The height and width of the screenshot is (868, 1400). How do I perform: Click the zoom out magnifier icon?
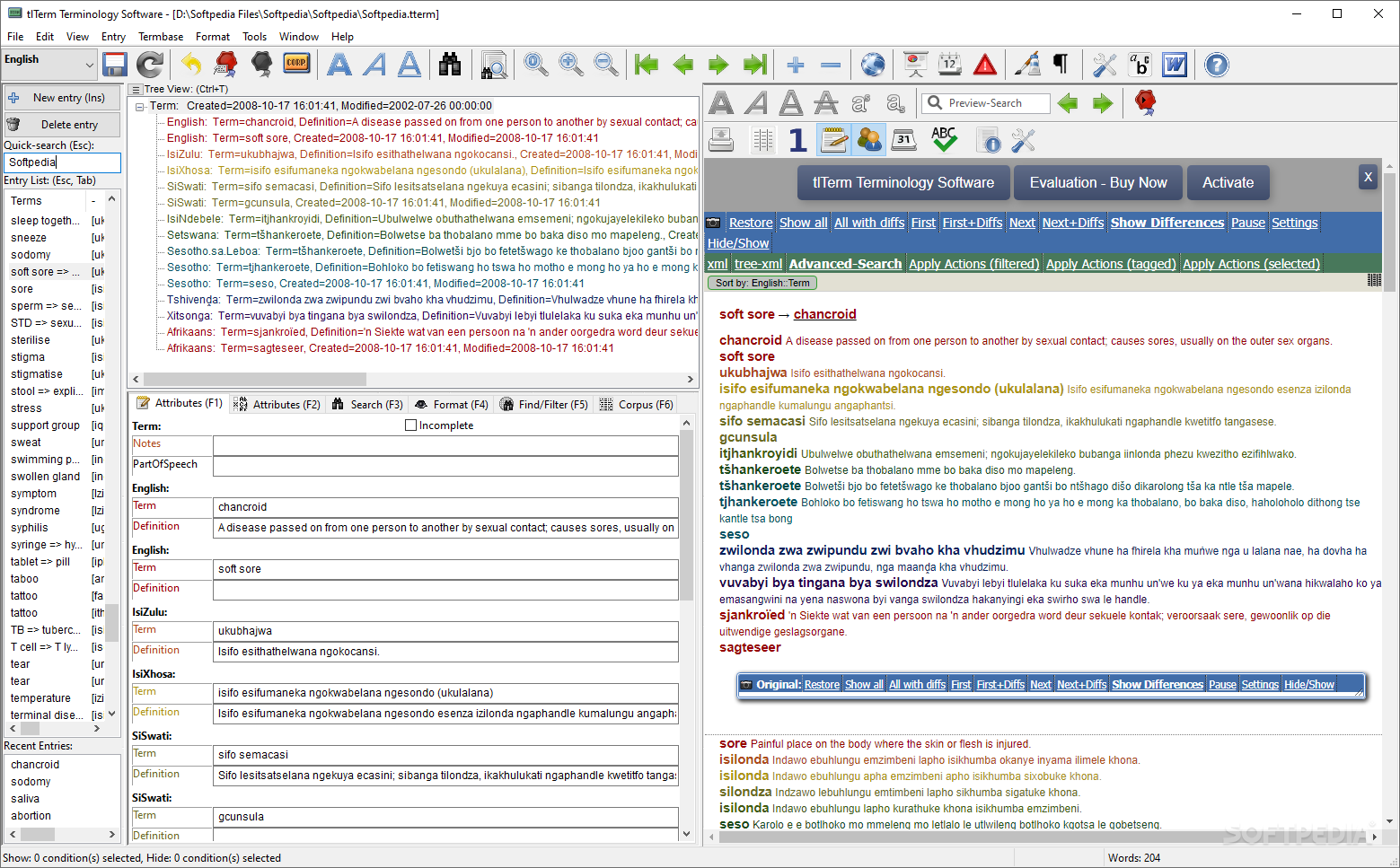[x=607, y=65]
